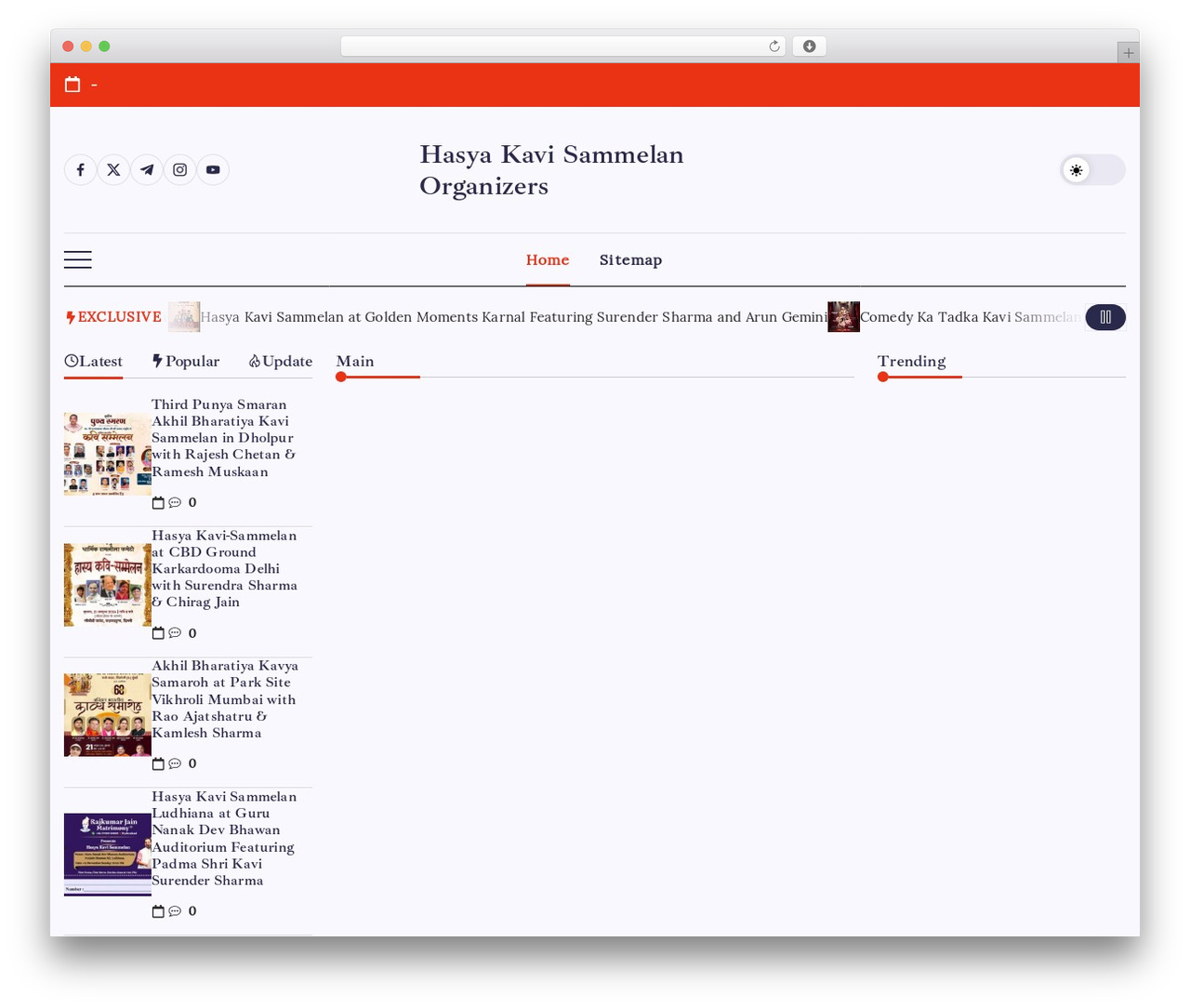The height and width of the screenshot is (1008, 1190).
Task: Open the Facebook social link
Action: click(x=81, y=170)
